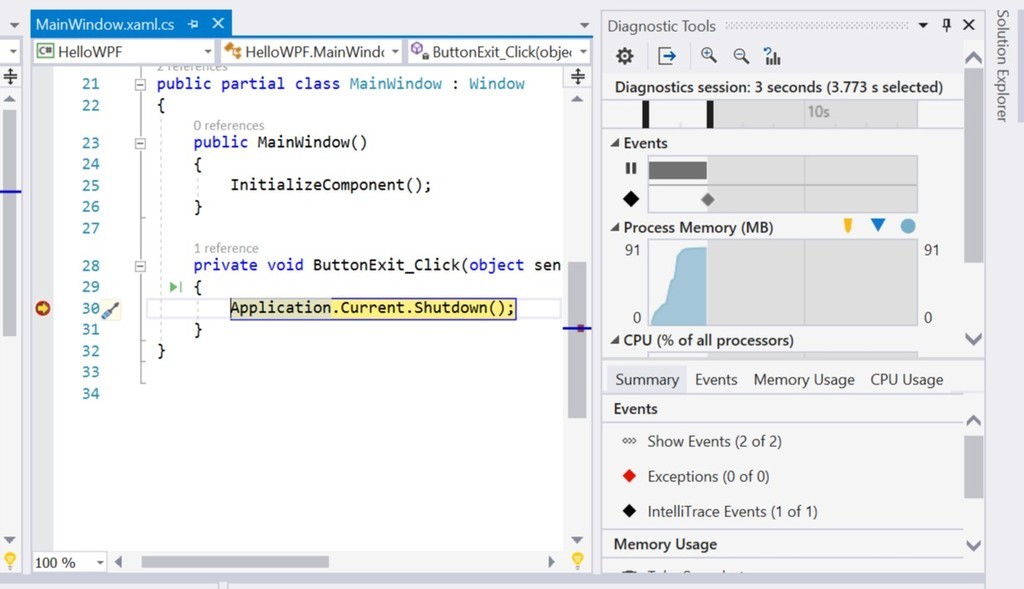Image resolution: width=1024 pixels, height=589 pixels.
Task: Open Diagnostic Tools window options arrow
Action: 923,25
